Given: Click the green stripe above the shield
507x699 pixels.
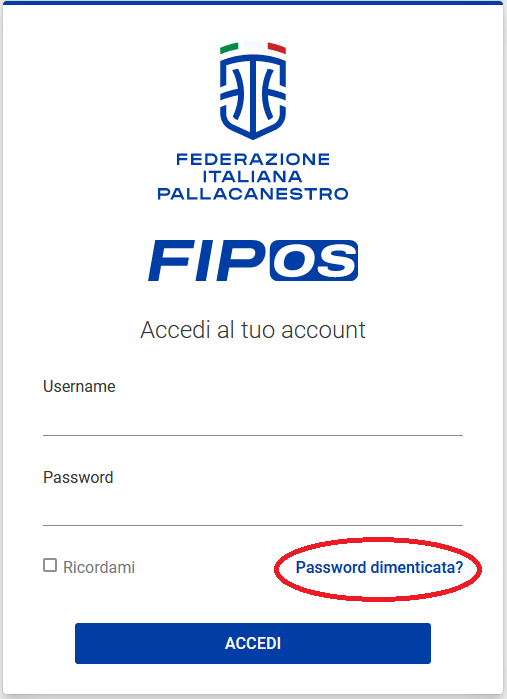Looking at the screenshot, I should pyautogui.click(x=229, y=48).
